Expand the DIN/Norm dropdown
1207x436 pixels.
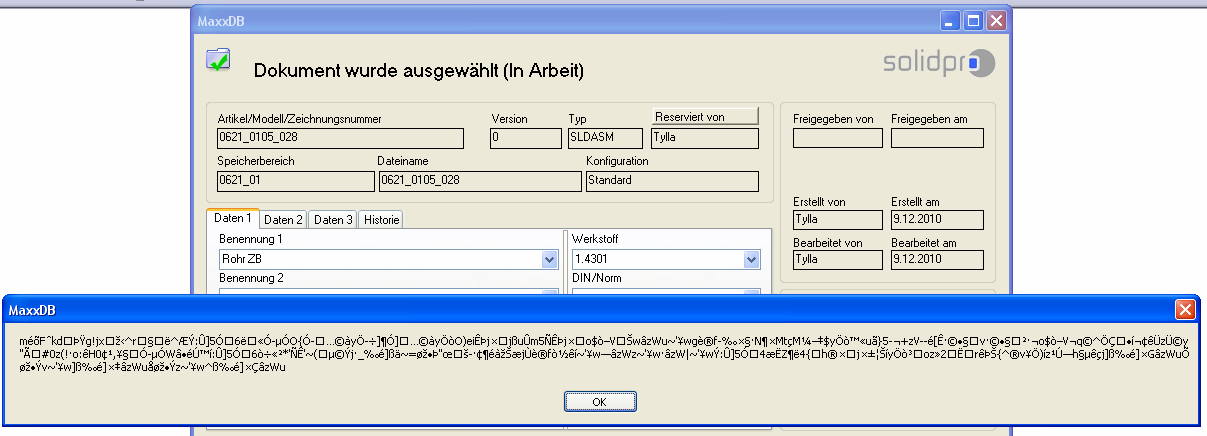(x=751, y=293)
